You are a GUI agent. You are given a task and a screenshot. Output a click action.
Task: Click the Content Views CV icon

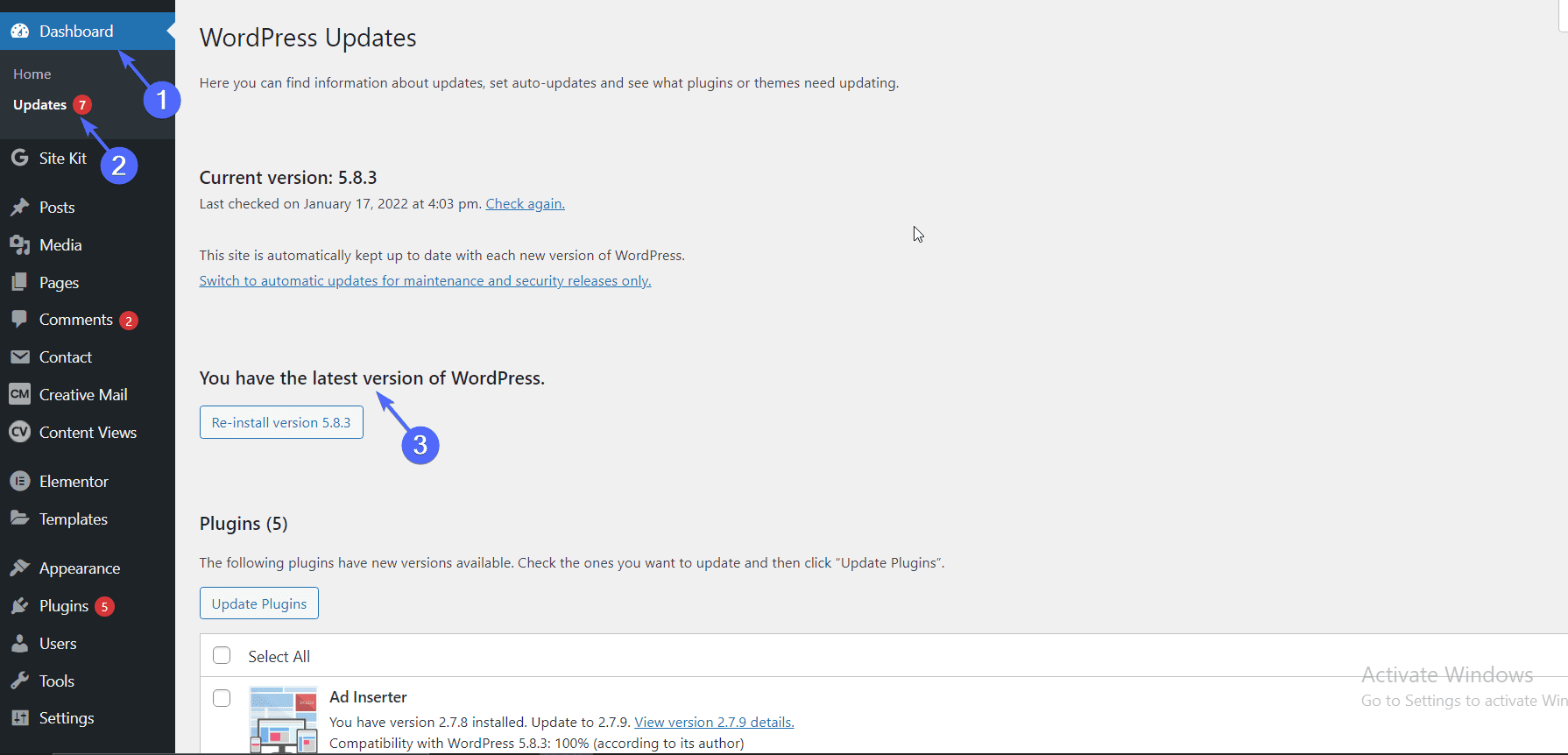[19, 432]
